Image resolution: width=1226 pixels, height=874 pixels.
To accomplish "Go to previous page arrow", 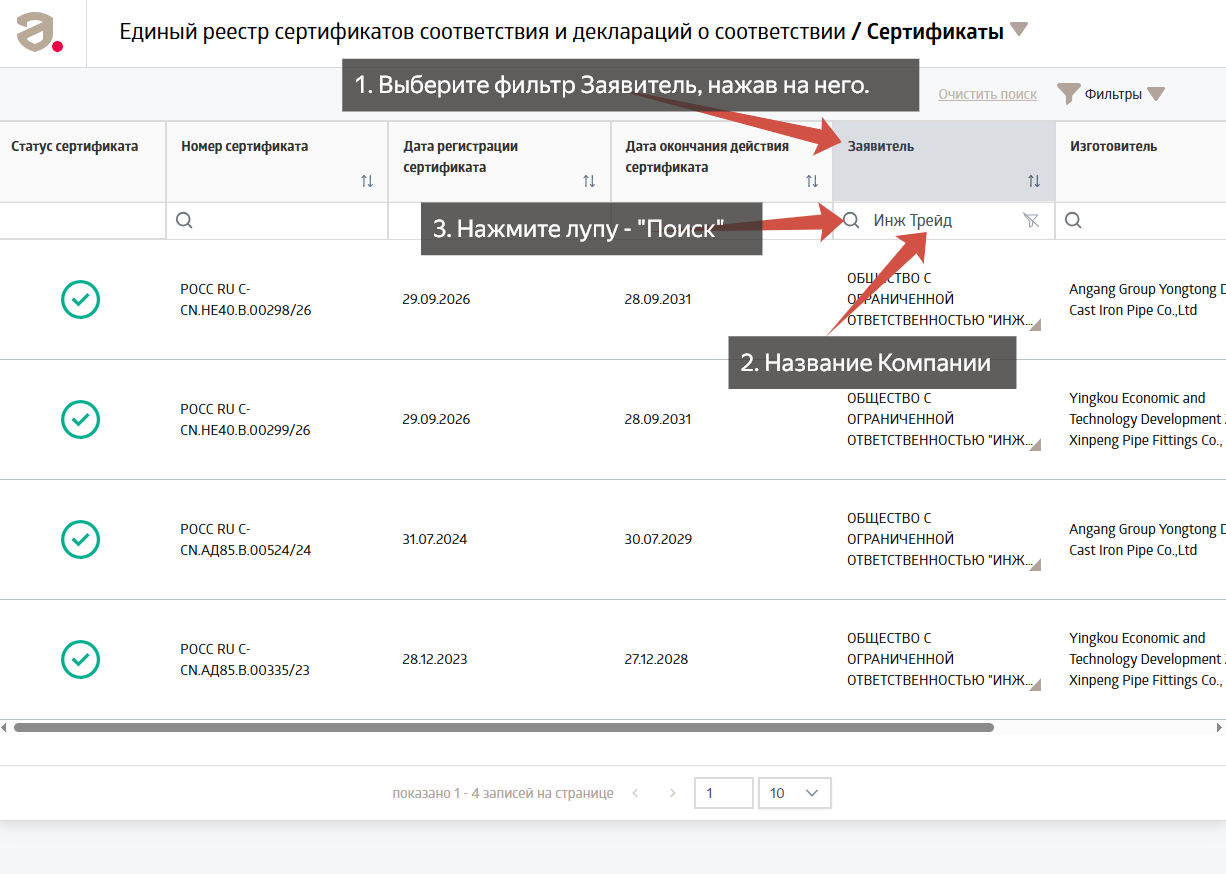I will [635, 793].
